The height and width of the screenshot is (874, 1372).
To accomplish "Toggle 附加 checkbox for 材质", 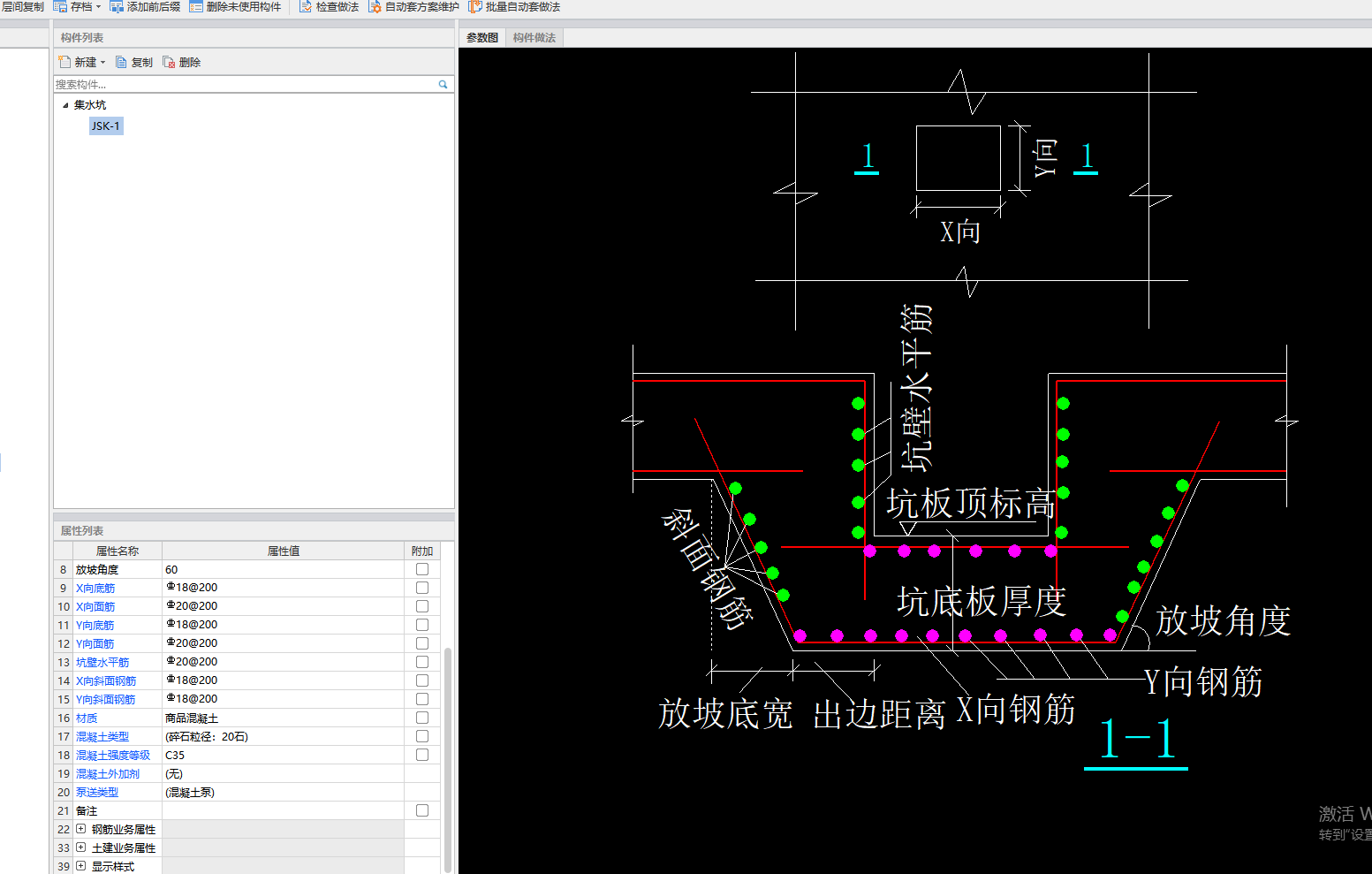I will pyautogui.click(x=422, y=718).
